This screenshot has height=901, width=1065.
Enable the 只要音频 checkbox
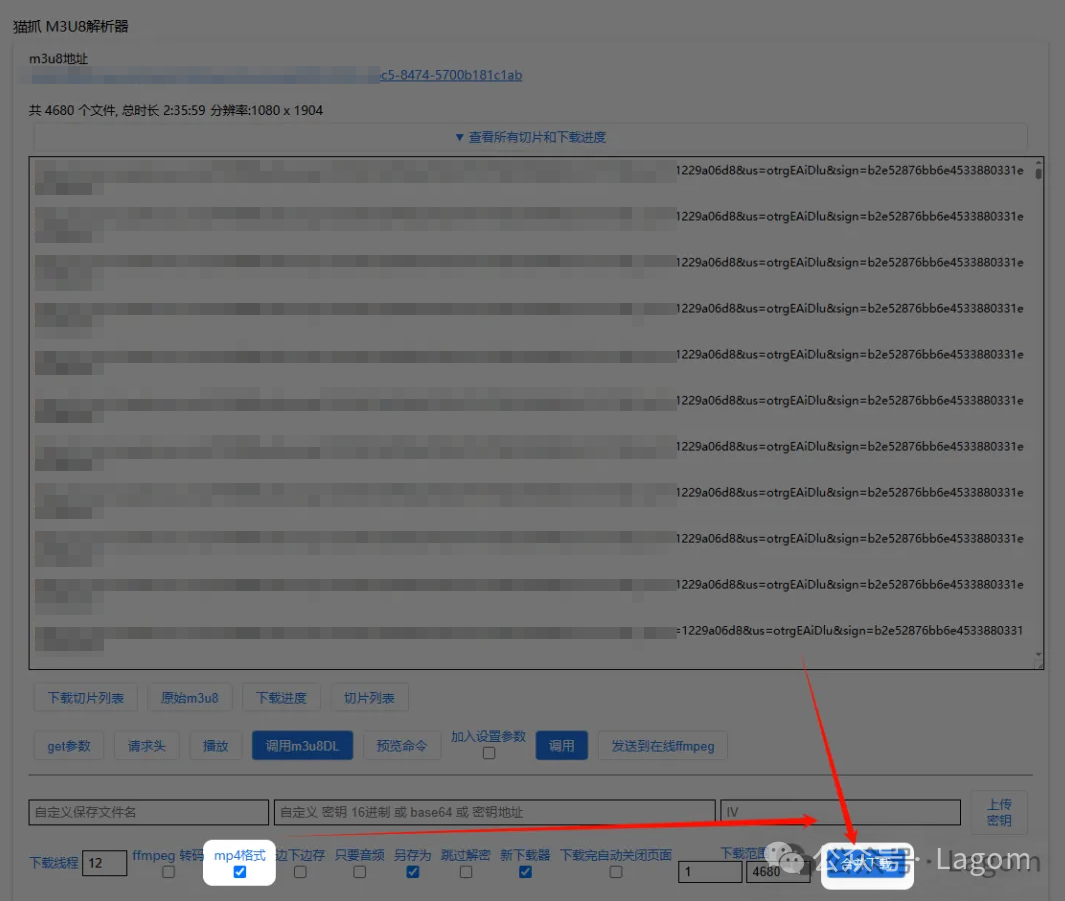pos(360,872)
